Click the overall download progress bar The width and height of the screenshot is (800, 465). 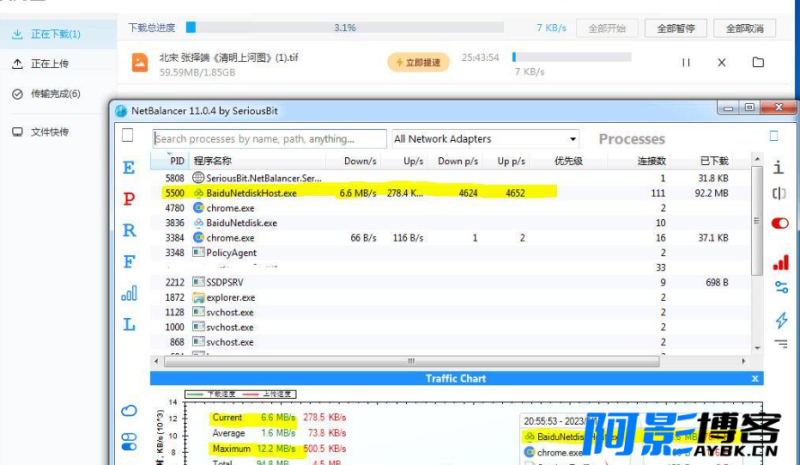(345, 28)
